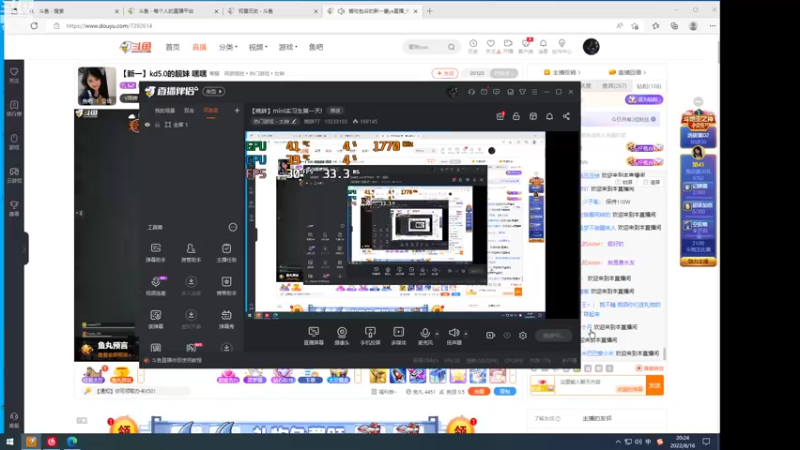Image resolution: width=800 pixels, height=450 pixels.
Task: Open 主播任务 tool
Action: (226, 253)
